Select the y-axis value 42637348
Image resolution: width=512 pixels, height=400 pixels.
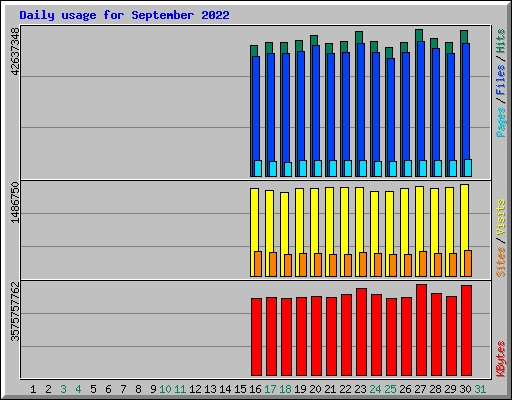click(x=16, y=52)
